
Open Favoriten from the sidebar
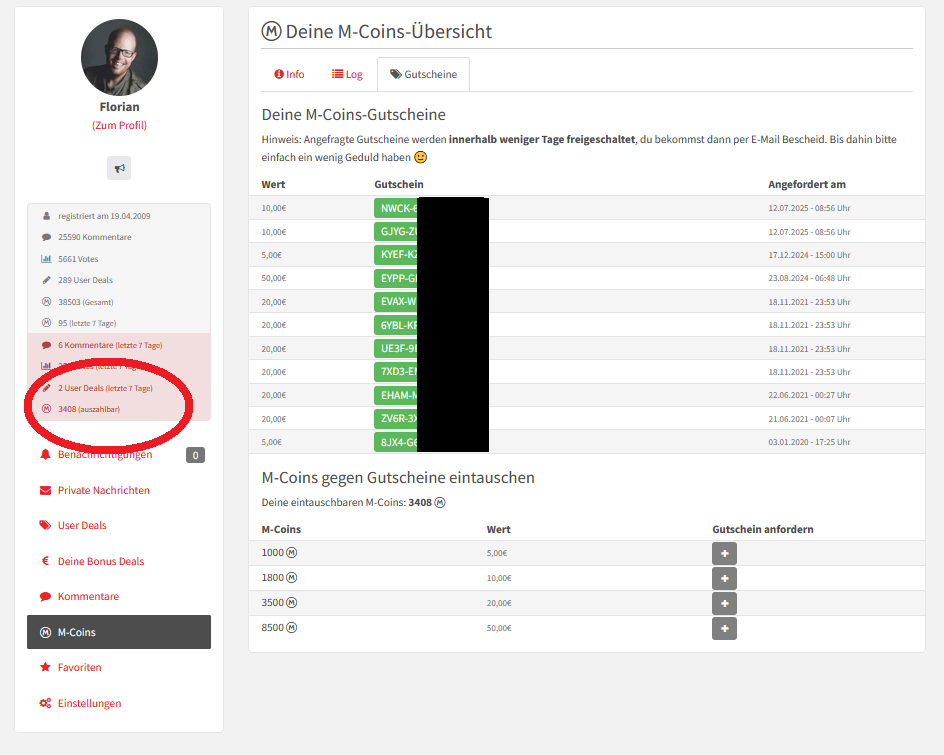[x=79, y=667]
